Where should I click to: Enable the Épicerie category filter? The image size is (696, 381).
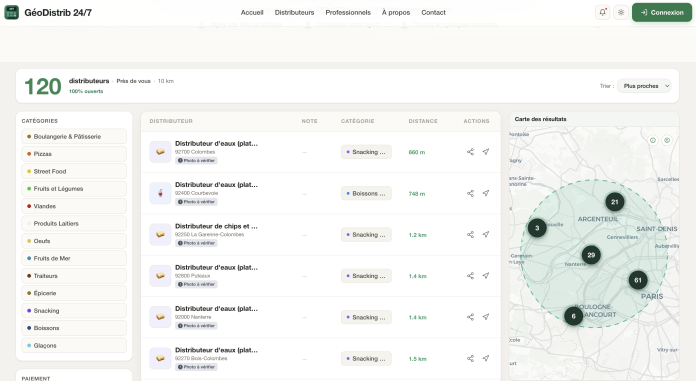pyautogui.click(x=74, y=293)
